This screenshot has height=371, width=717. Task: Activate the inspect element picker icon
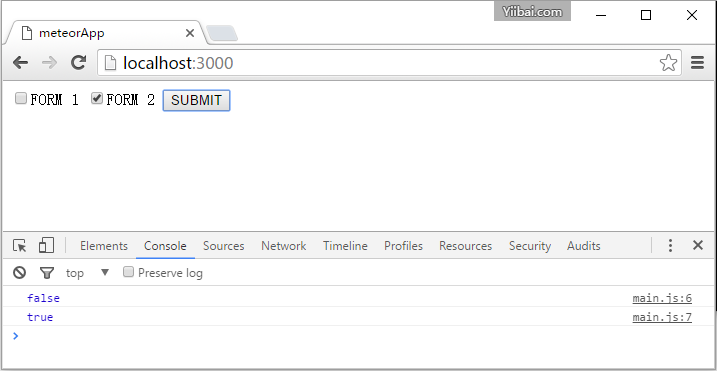[20, 246]
